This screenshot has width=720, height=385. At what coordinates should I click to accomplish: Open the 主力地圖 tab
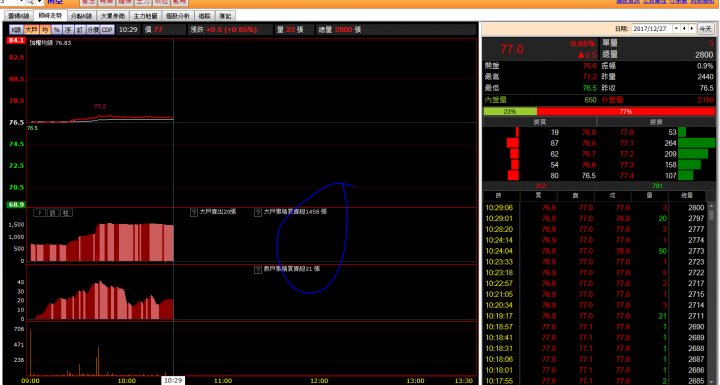[145, 16]
